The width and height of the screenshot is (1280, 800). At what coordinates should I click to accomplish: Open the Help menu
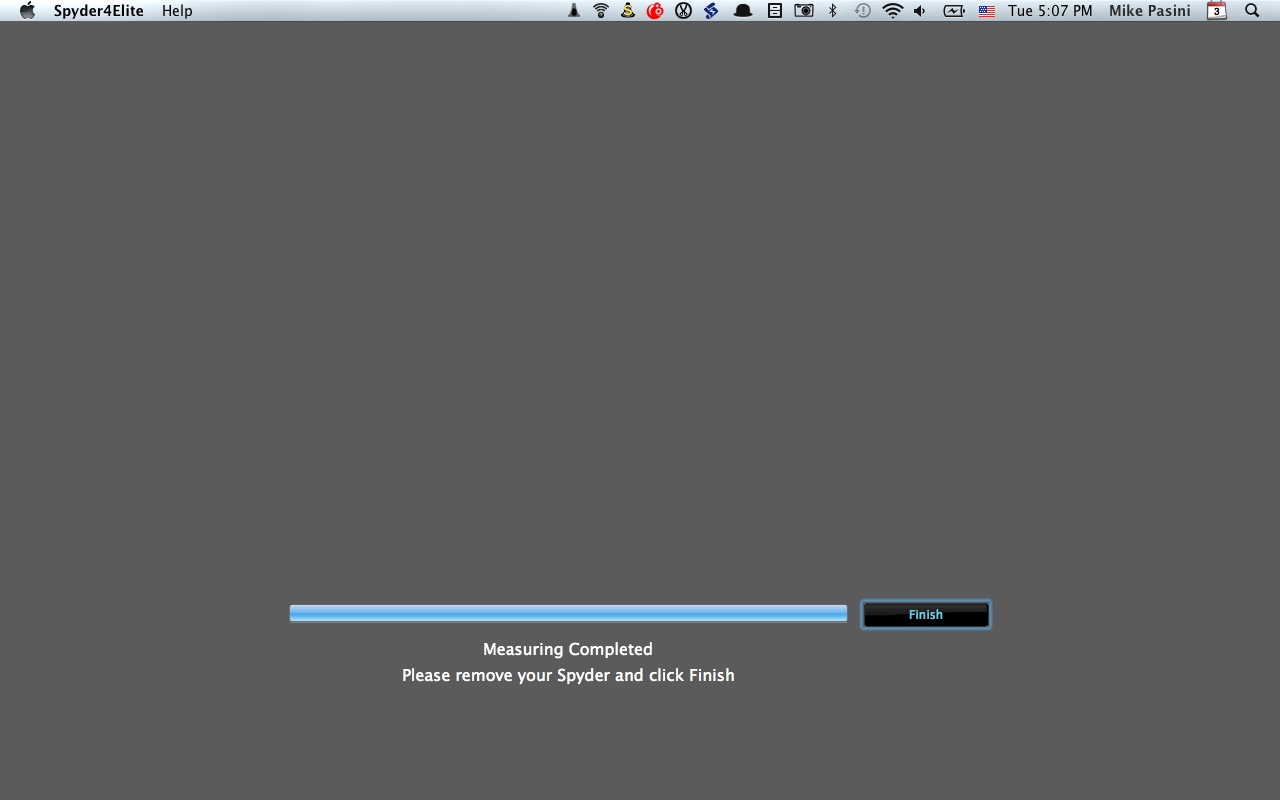(177, 11)
